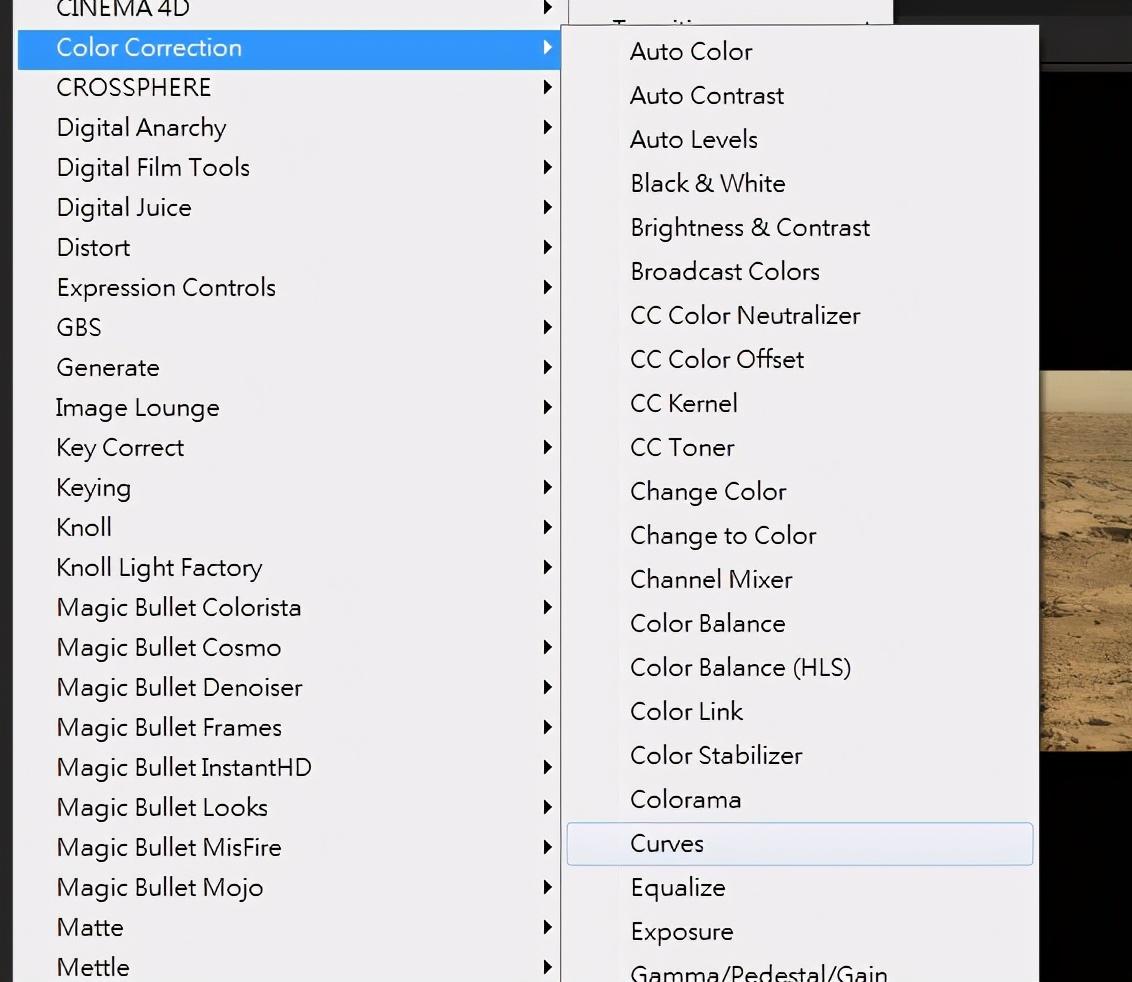The height and width of the screenshot is (982, 1132).
Task: Open the Digital Anarchy plugin category
Action: (x=142, y=128)
